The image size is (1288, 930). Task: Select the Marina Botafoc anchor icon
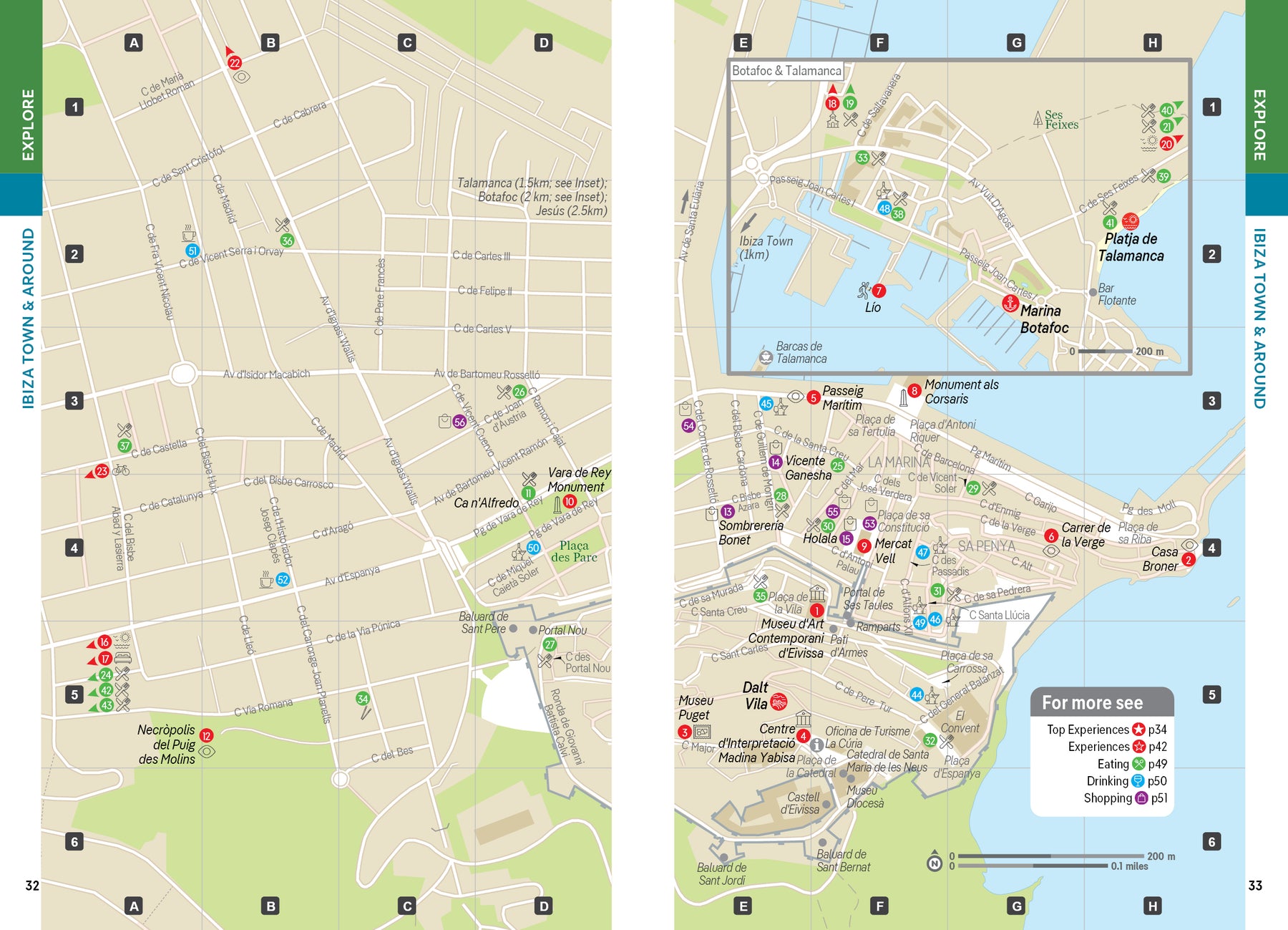(1010, 304)
